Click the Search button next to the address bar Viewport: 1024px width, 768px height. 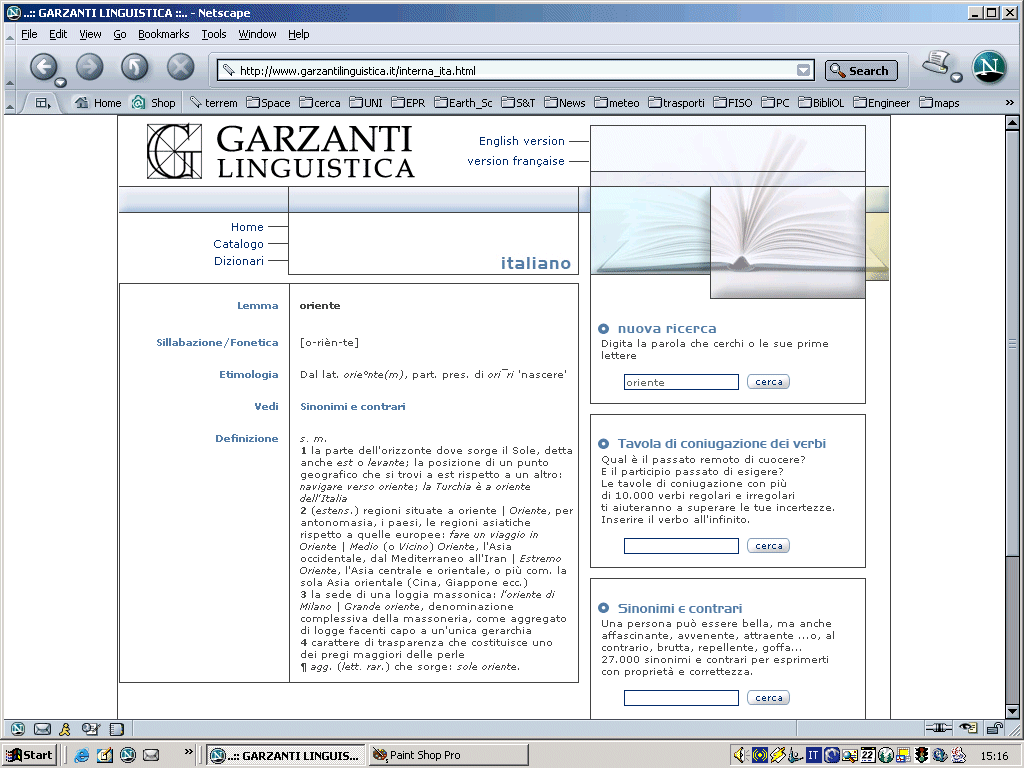pos(861,71)
